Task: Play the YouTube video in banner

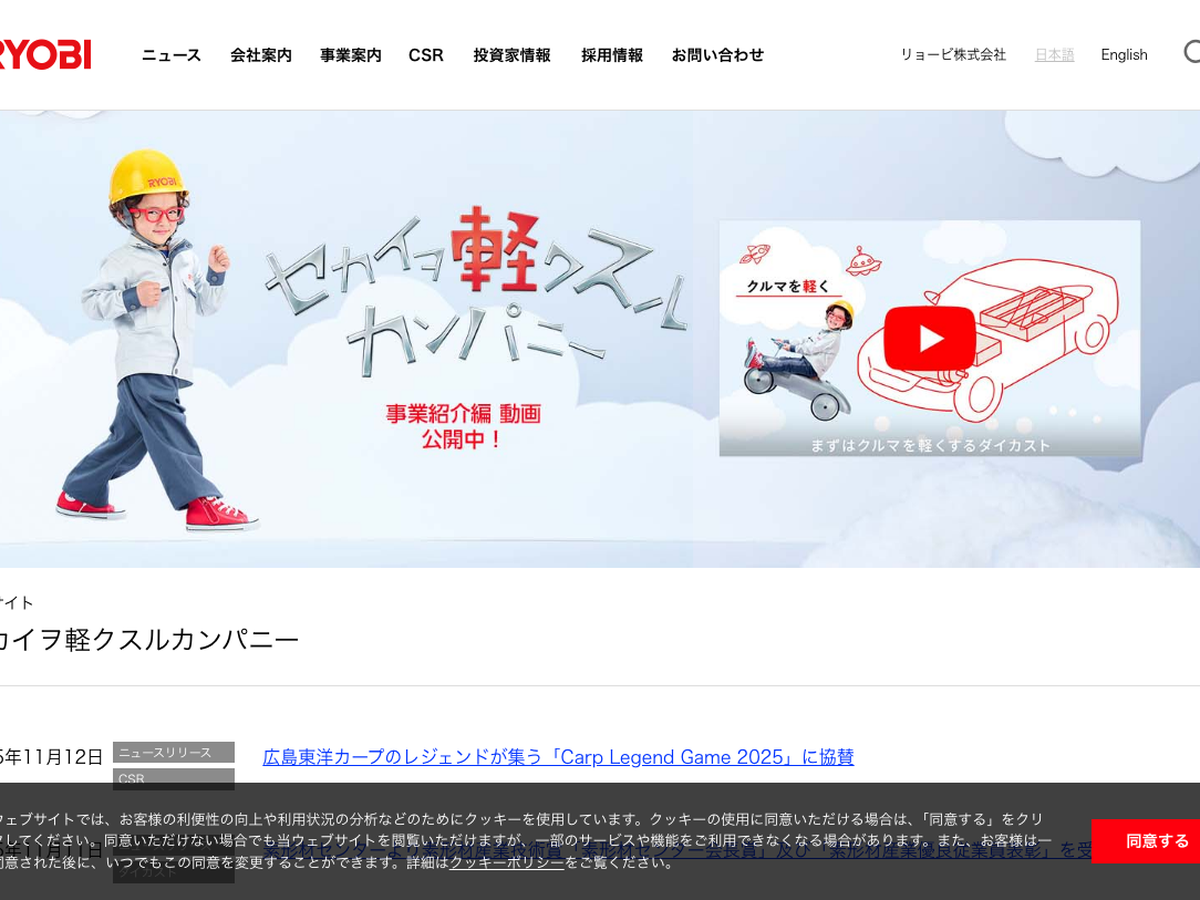Action: point(929,338)
